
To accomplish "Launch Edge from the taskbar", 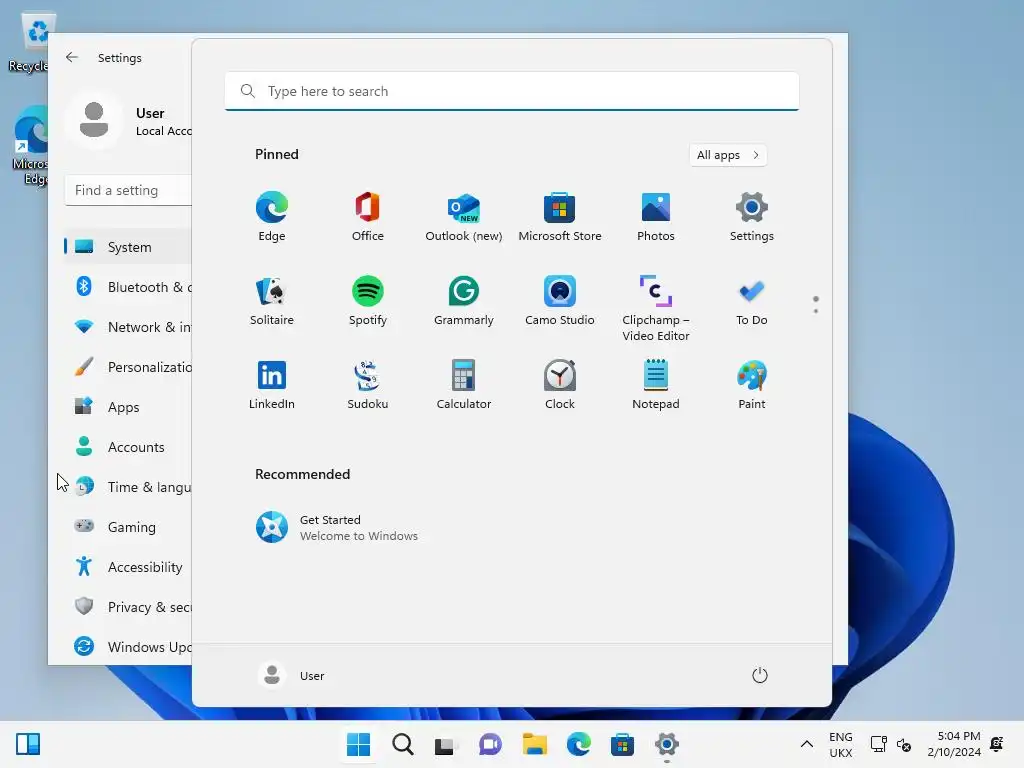I will [x=579, y=744].
